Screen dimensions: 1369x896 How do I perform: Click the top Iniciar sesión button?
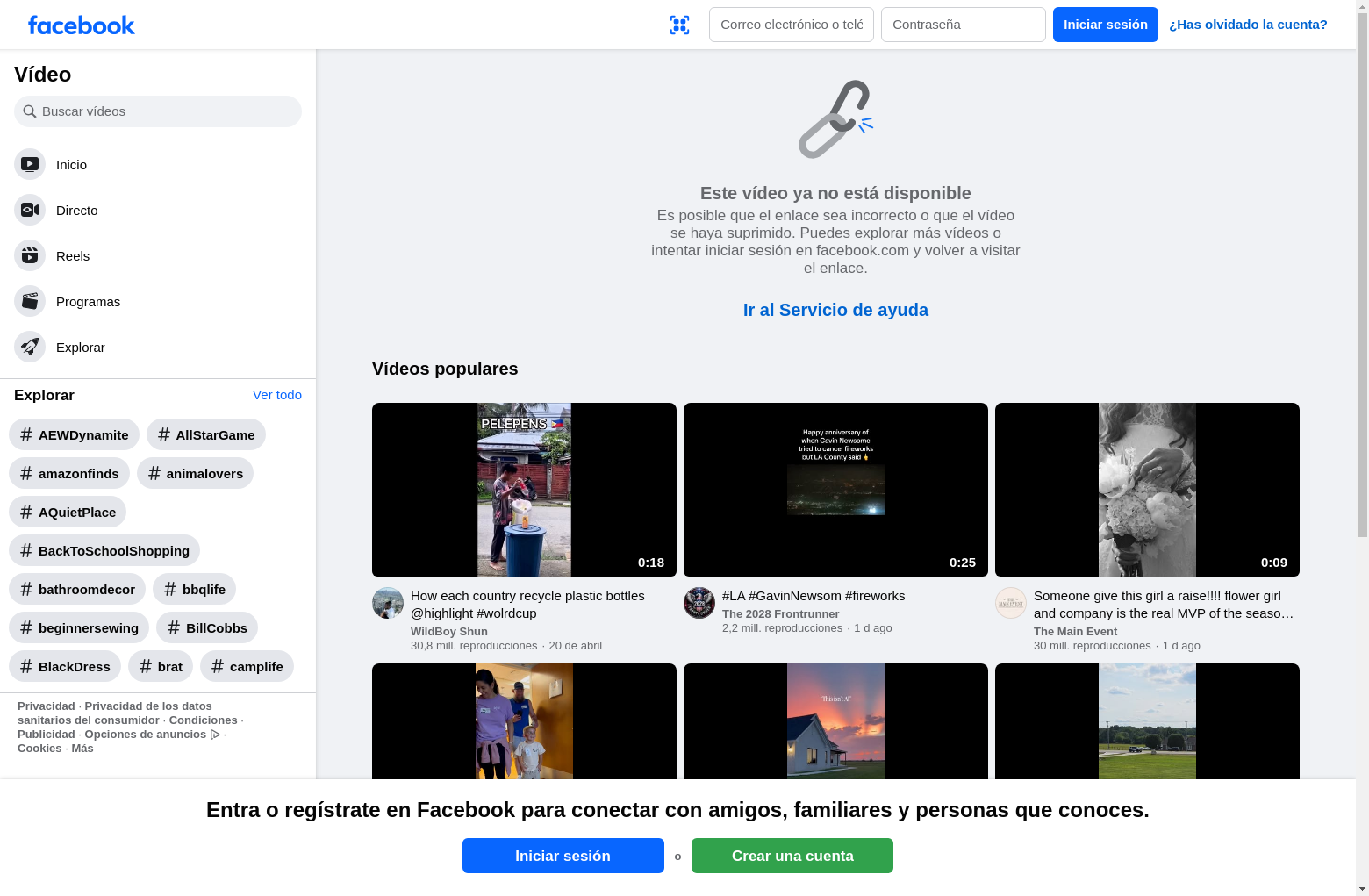pyautogui.click(x=1106, y=25)
